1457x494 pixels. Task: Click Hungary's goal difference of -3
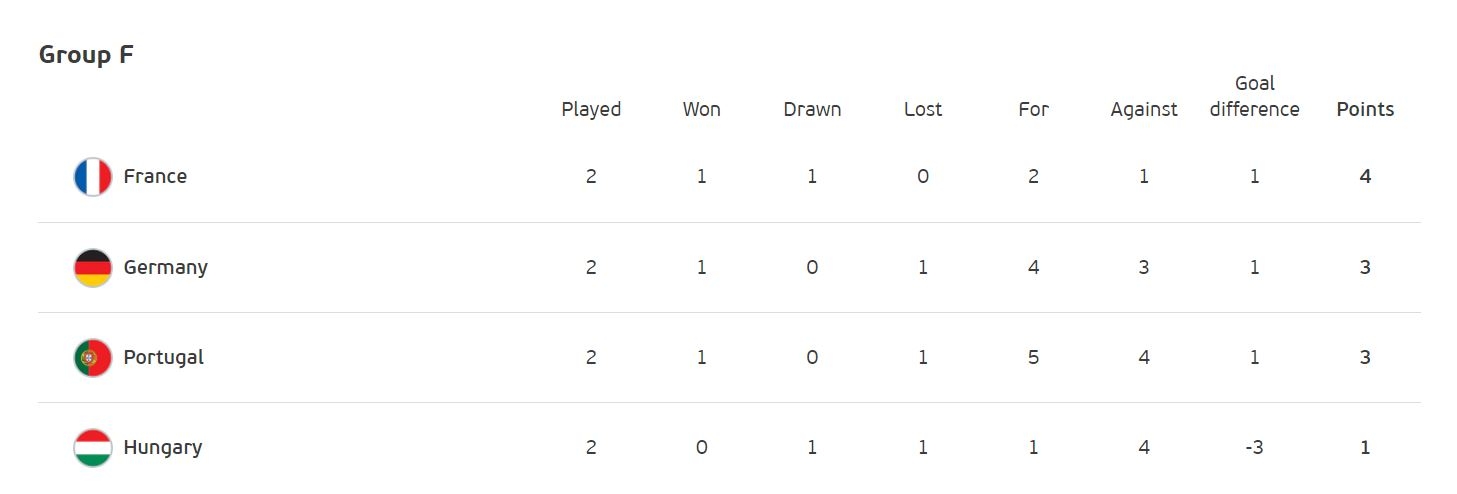click(x=1255, y=447)
